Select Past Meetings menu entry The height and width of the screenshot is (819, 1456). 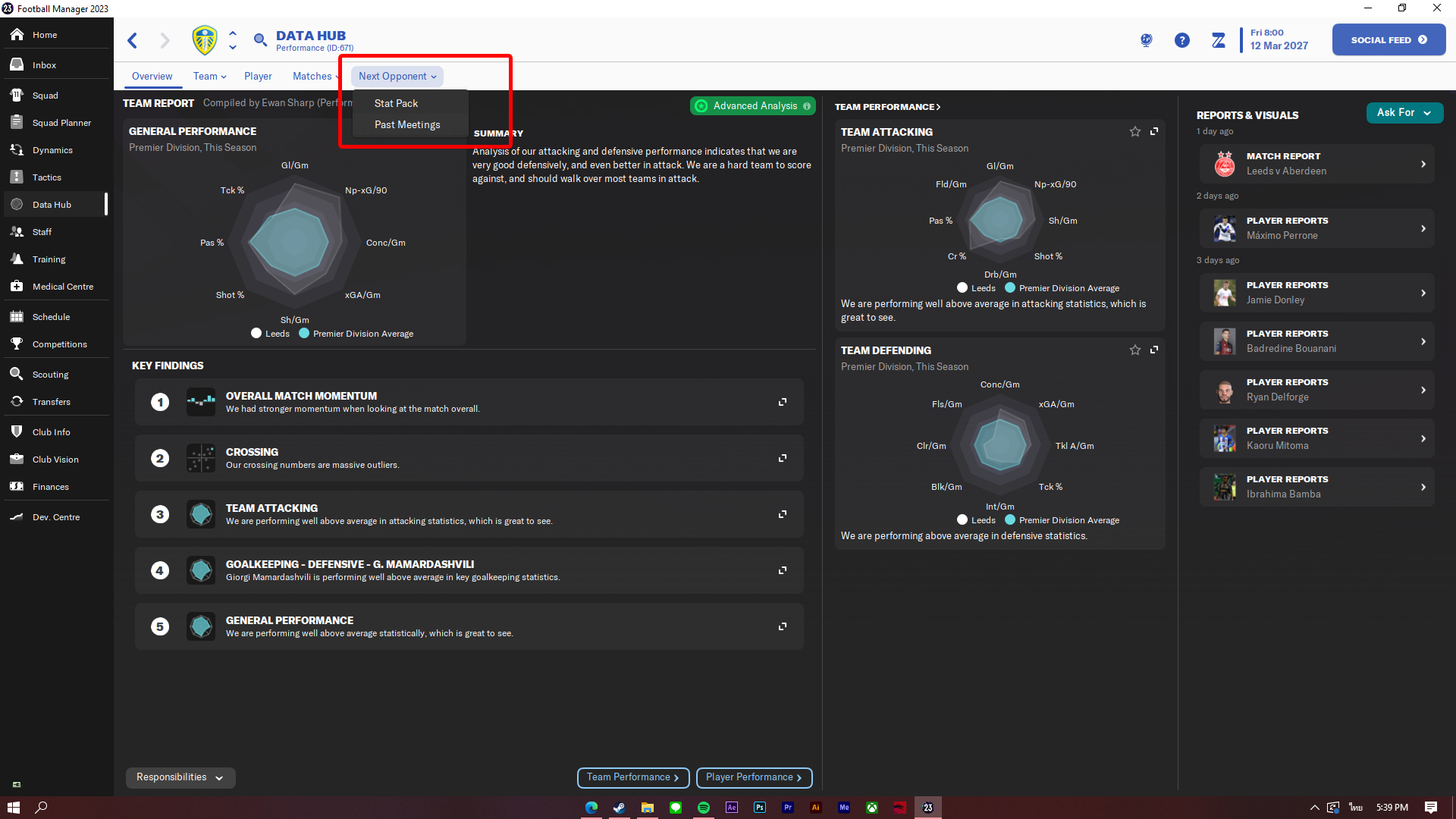(407, 124)
